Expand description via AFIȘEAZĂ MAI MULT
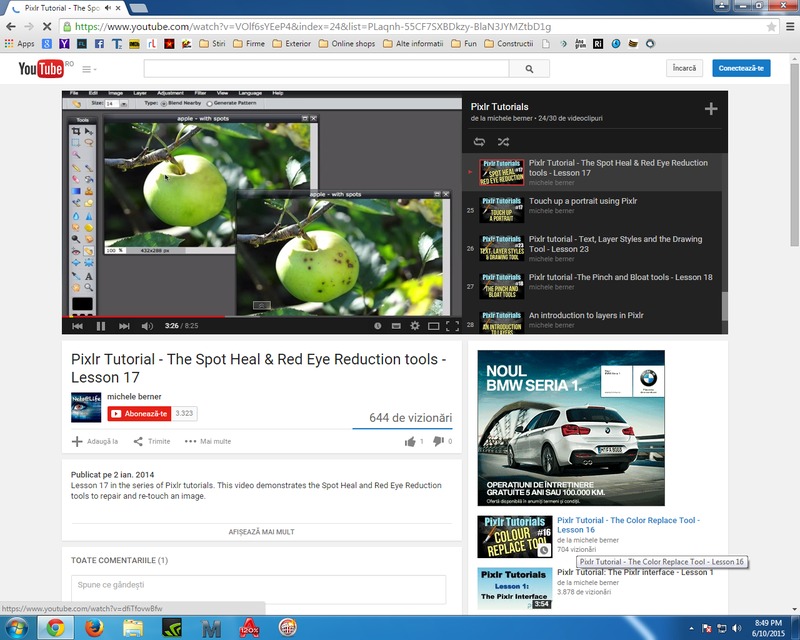 (x=261, y=532)
